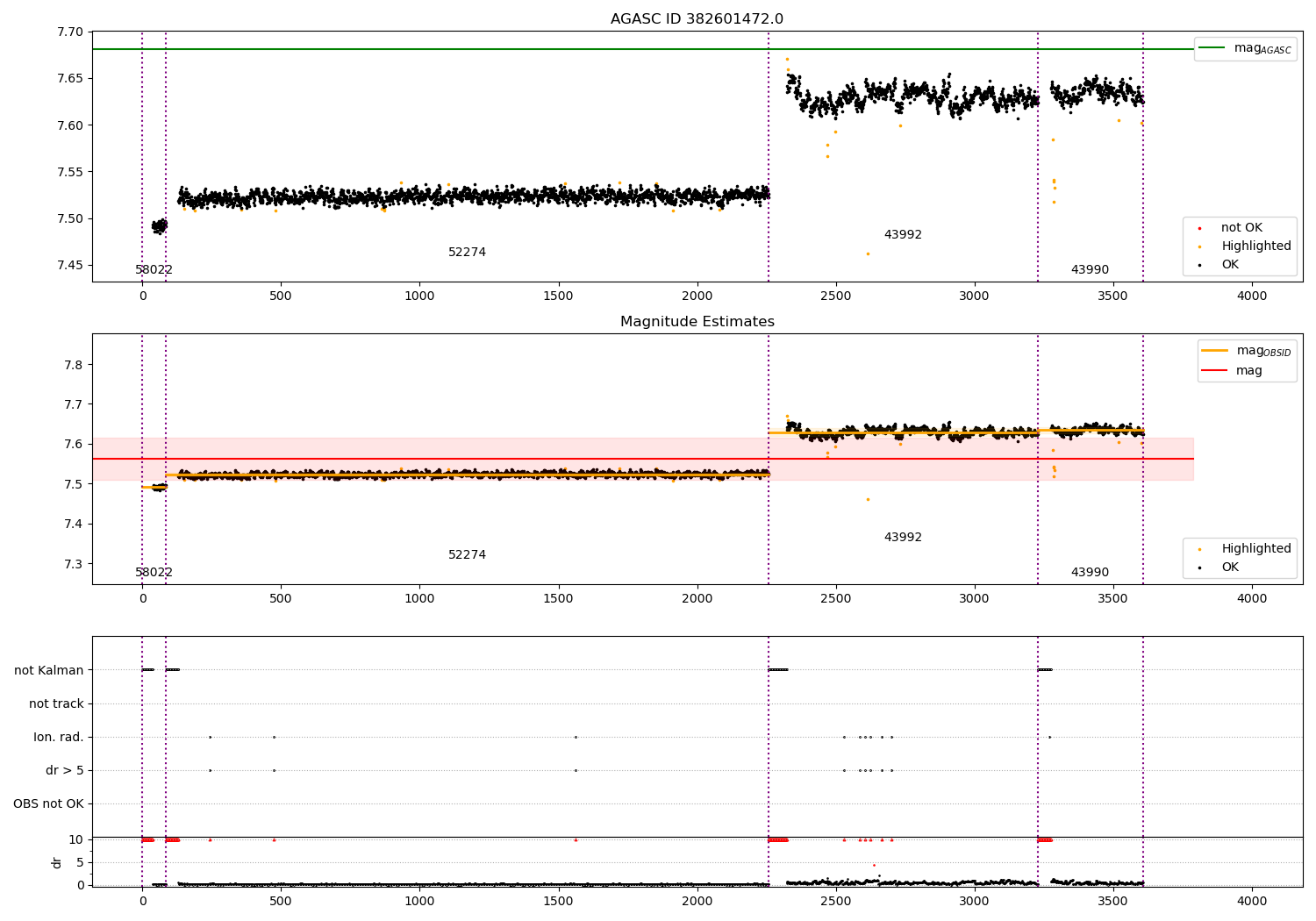Click the 5 tick on dr axis

(80, 862)
